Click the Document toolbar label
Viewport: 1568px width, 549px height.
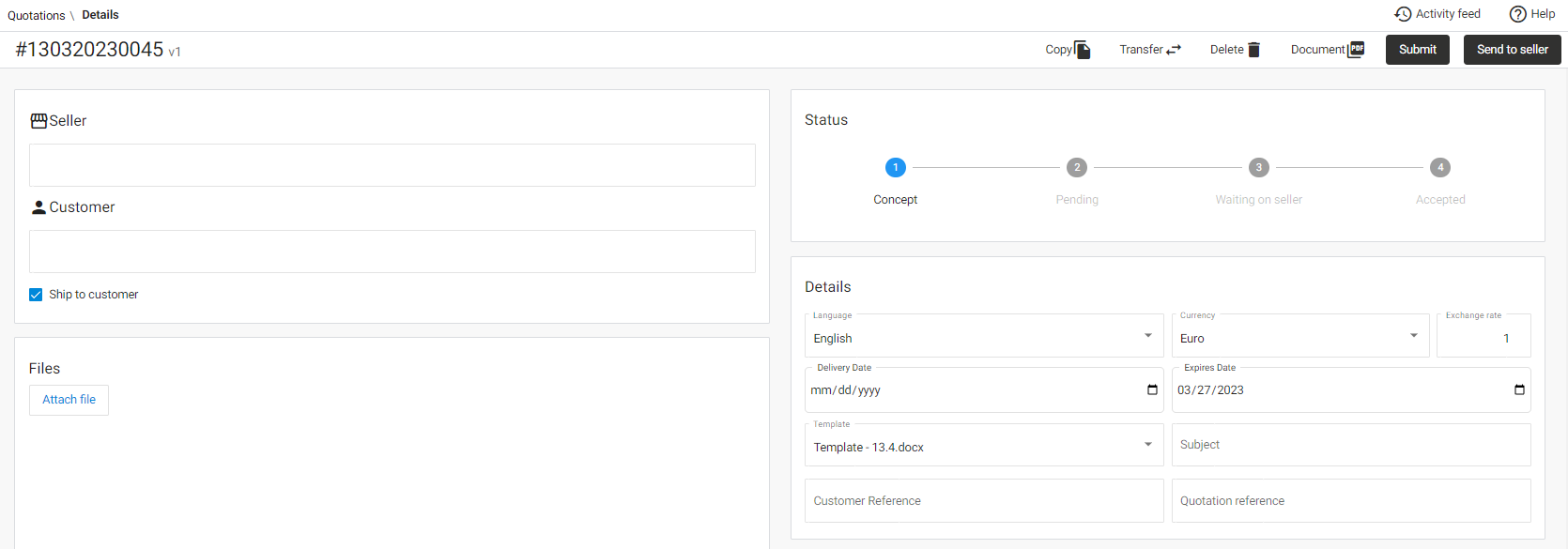pos(1318,50)
